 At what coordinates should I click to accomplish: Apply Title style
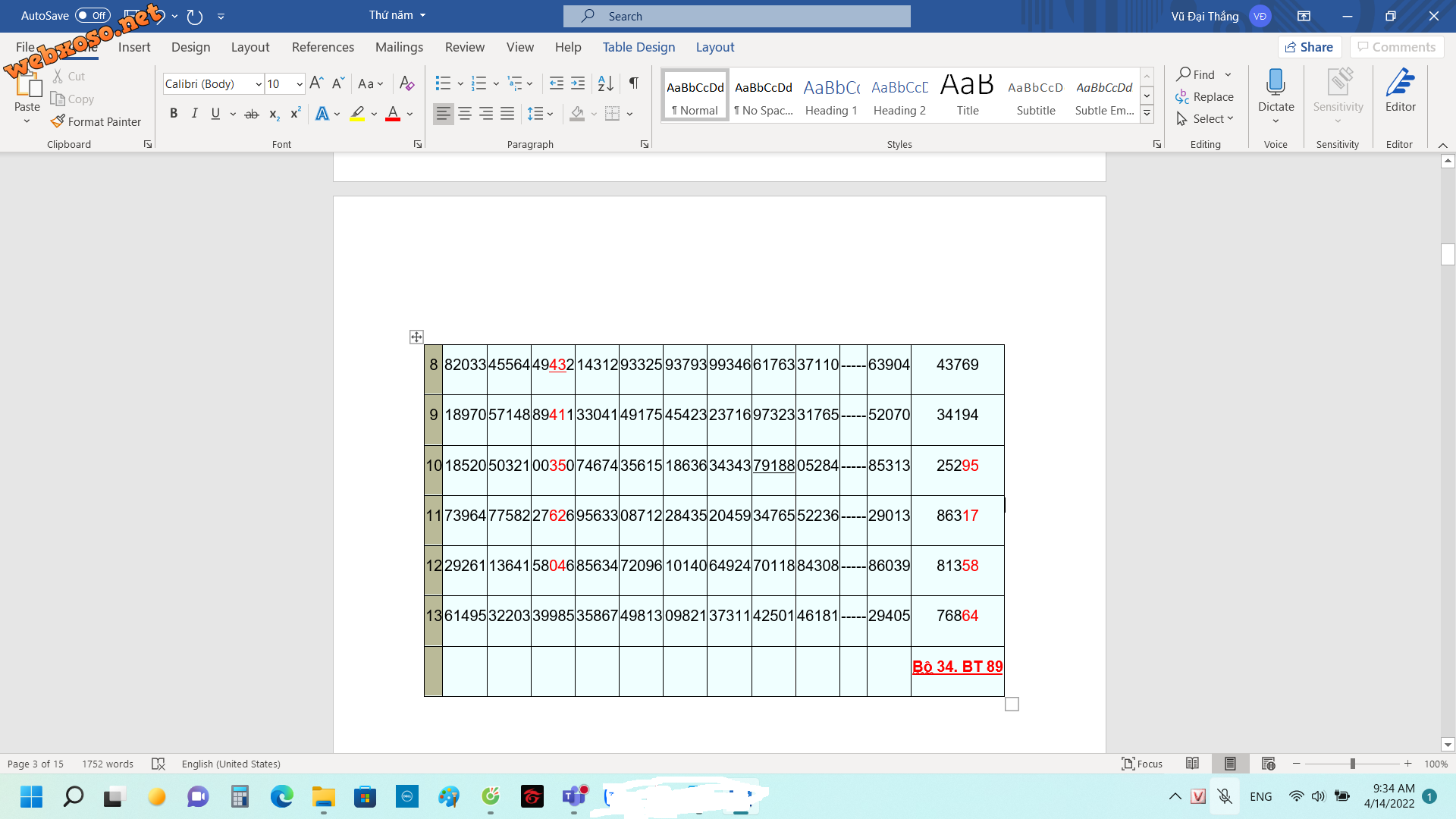(968, 95)
